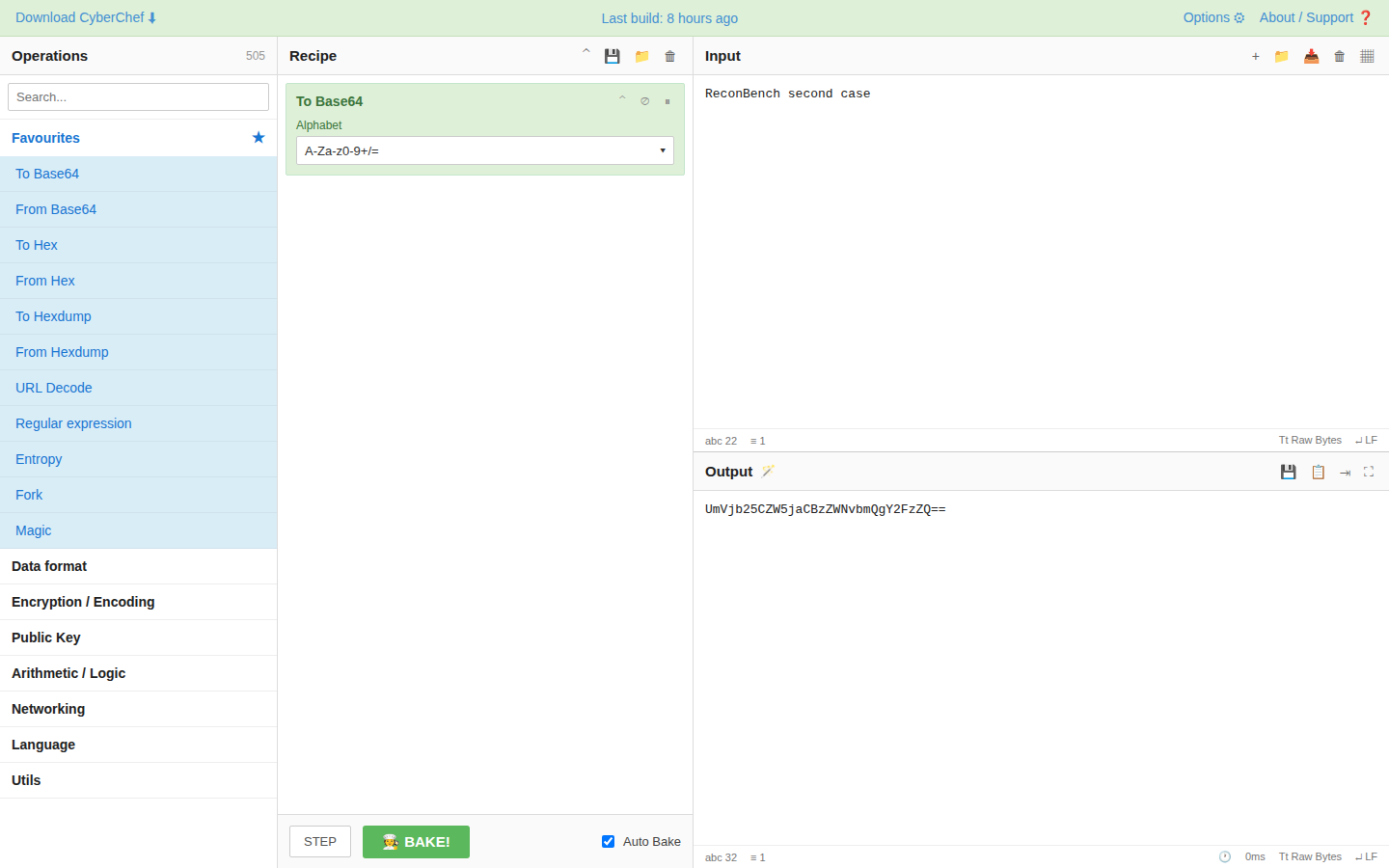1389x868 pixels.
Task: Collapse the Favourites category
Action: 139,138
